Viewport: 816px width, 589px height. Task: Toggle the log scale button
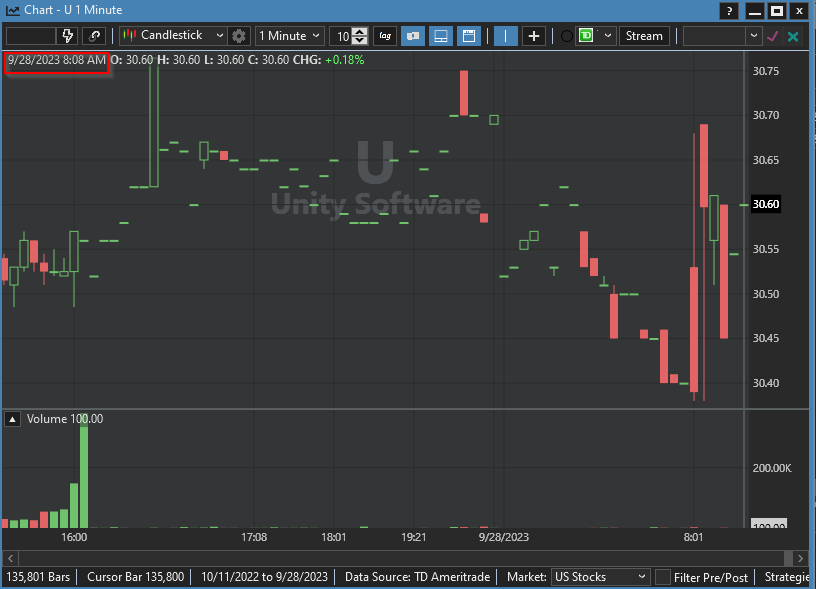click(x=385, y=36)
